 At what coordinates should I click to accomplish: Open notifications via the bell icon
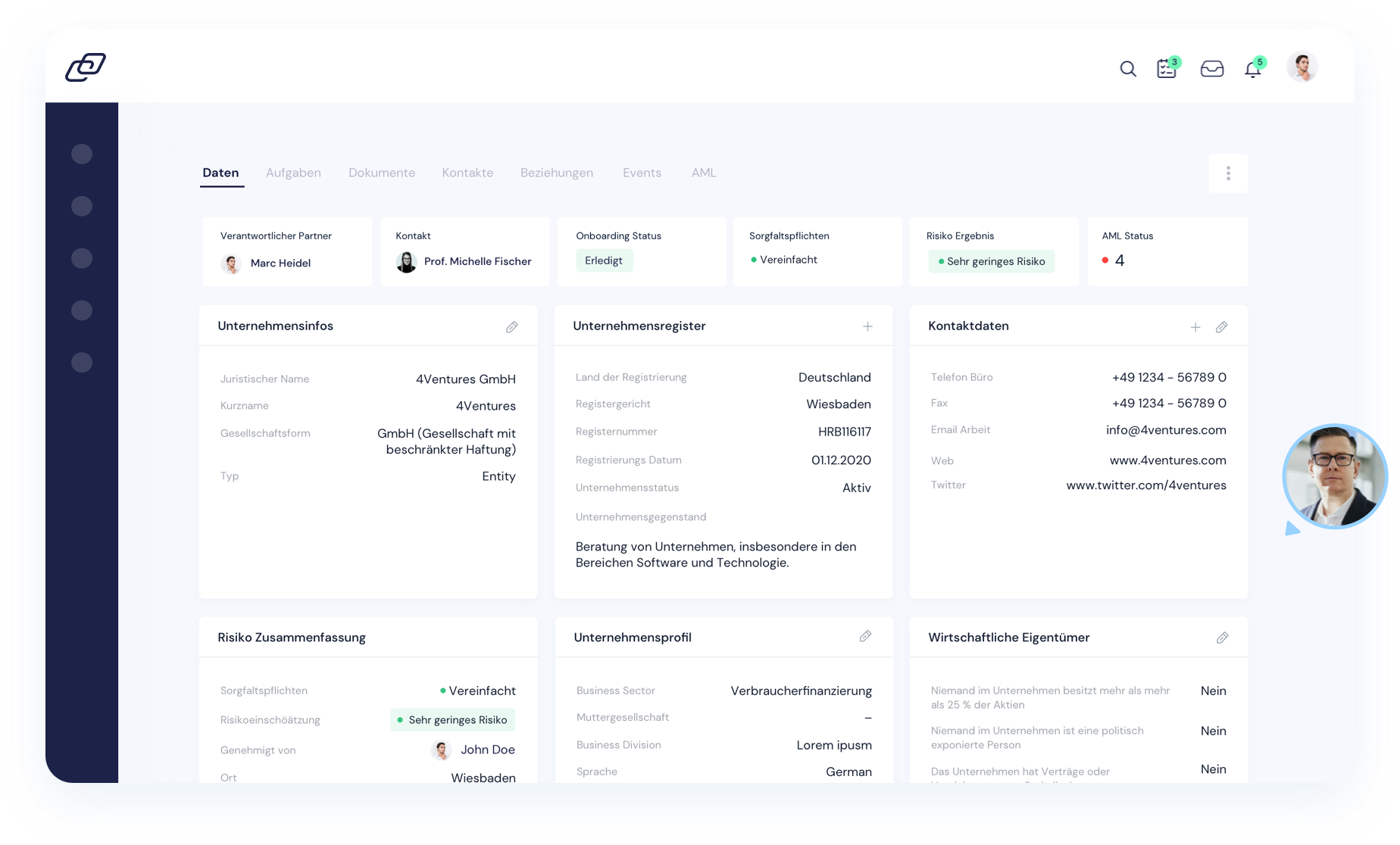(1254, 69)
